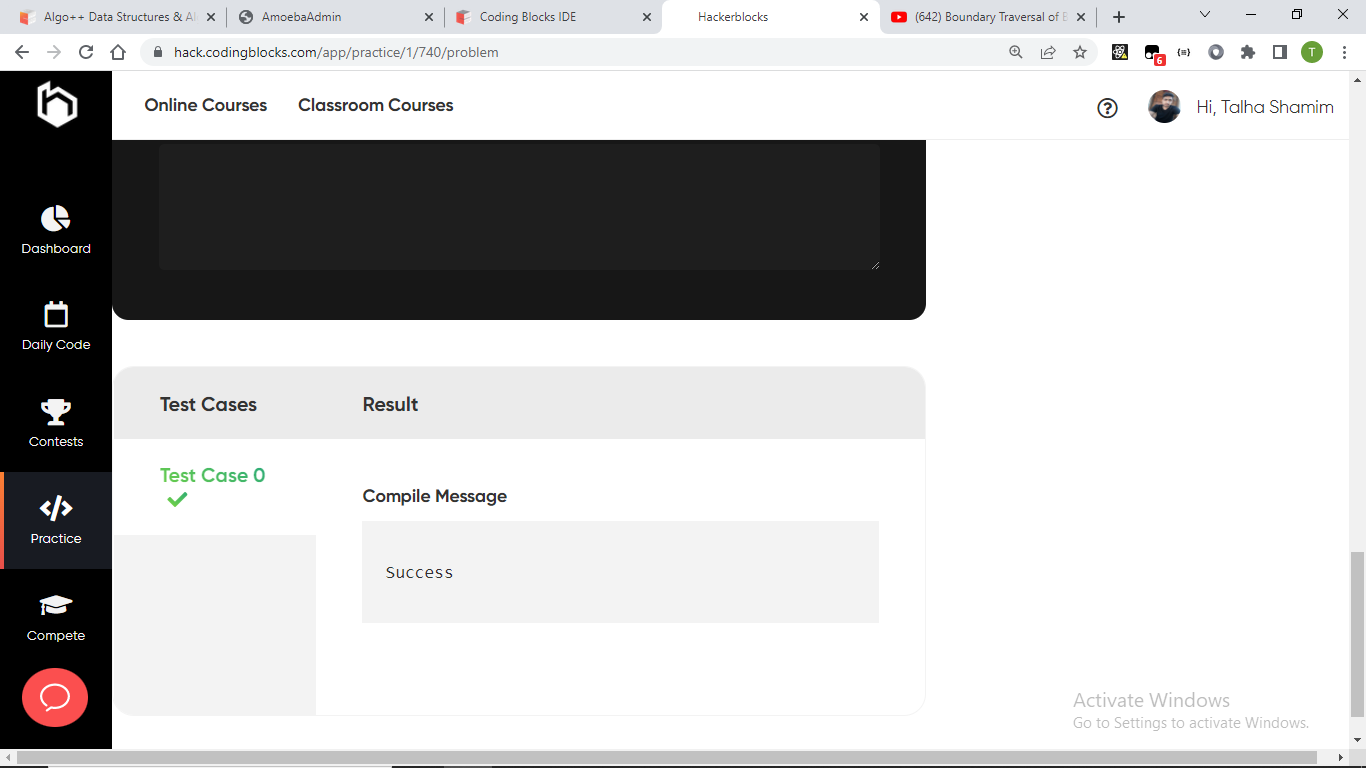1366x768 pixels.
Task: Click the help question mark icon
Action: [1107, 108]
